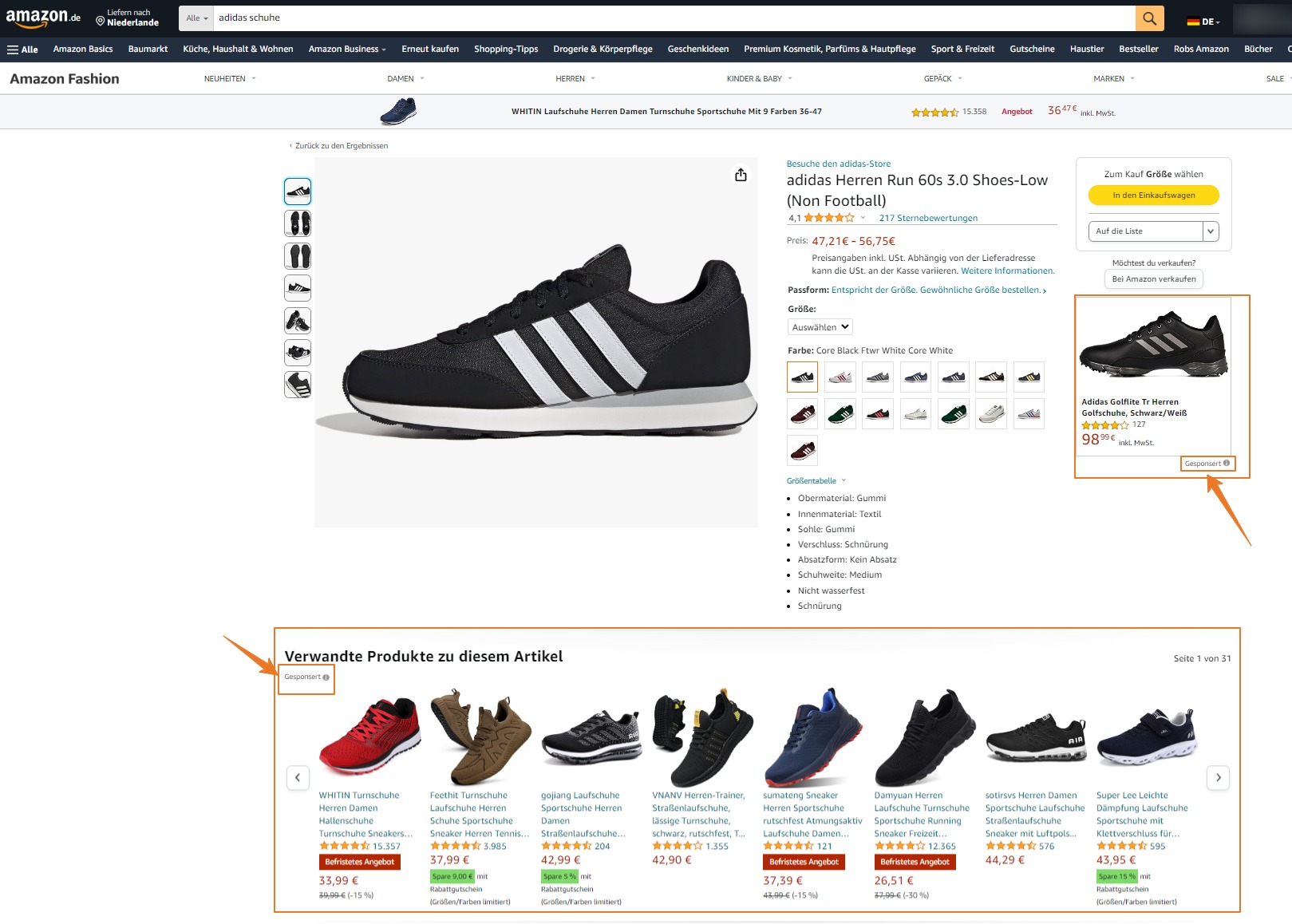This screenshot has width=1292, height=924.
Task: Expand MARKEN fashion menu
Action: 1113,79
